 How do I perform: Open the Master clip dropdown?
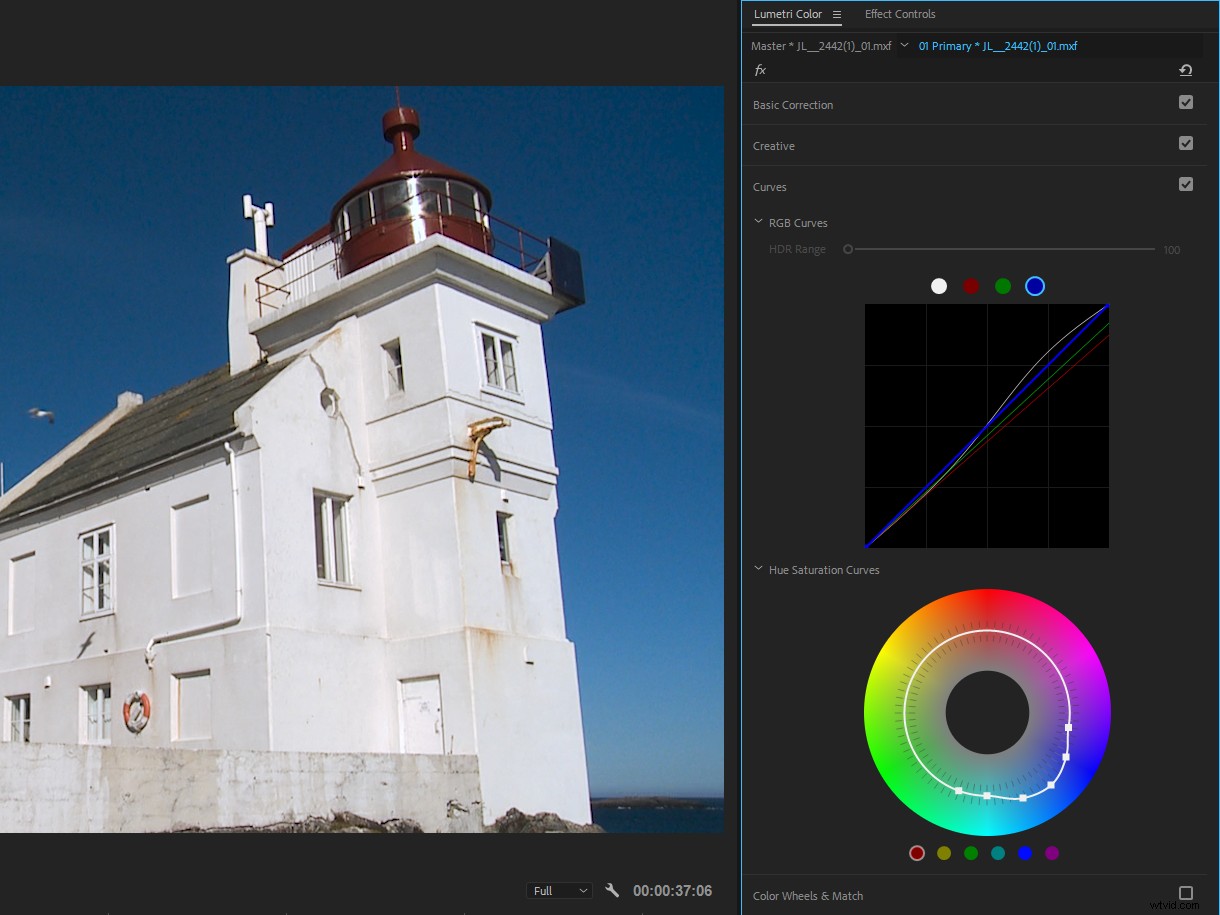point(904,45)
